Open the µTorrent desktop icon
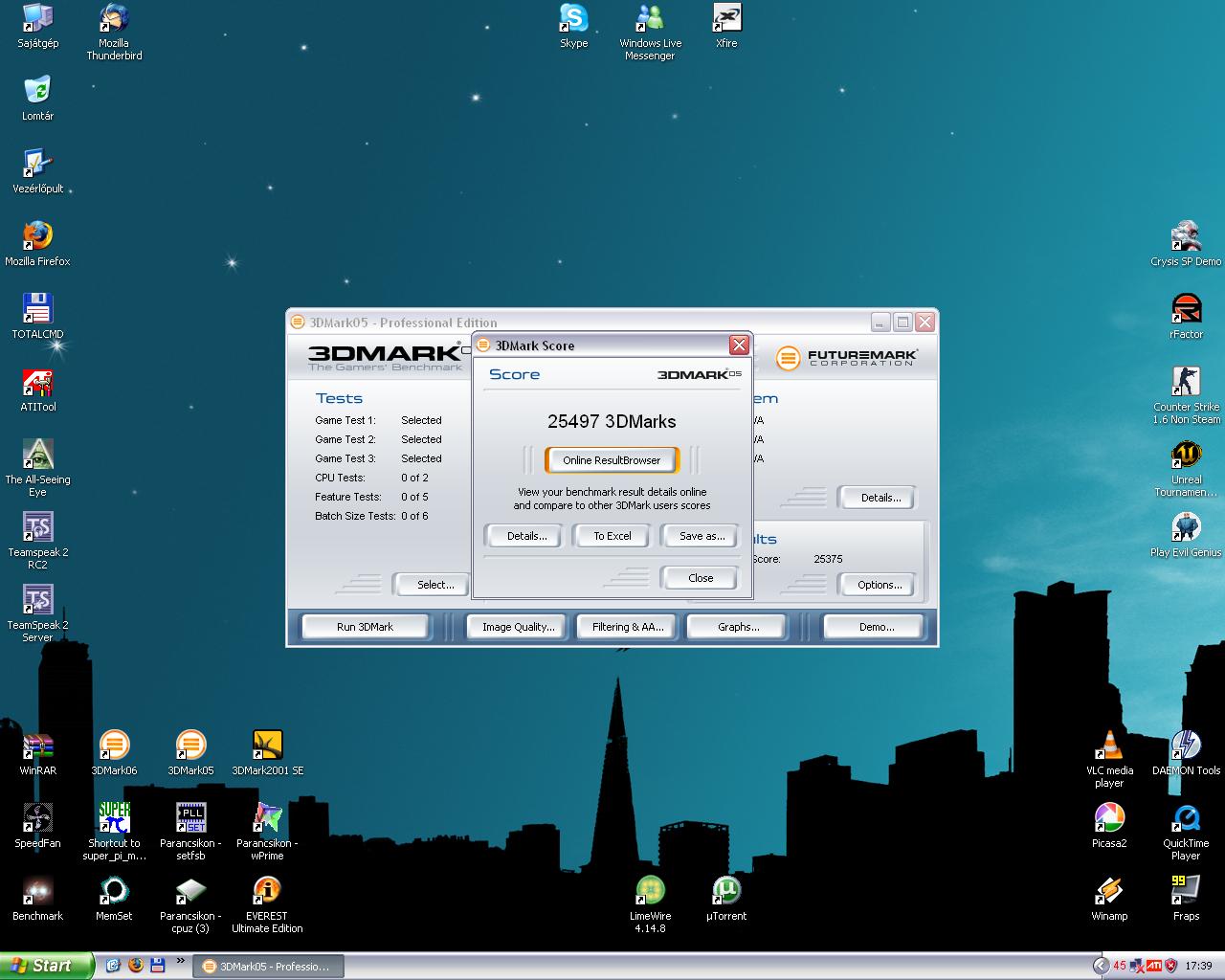The width and height of the screenshot is (1225, 980). click(726, 900)
